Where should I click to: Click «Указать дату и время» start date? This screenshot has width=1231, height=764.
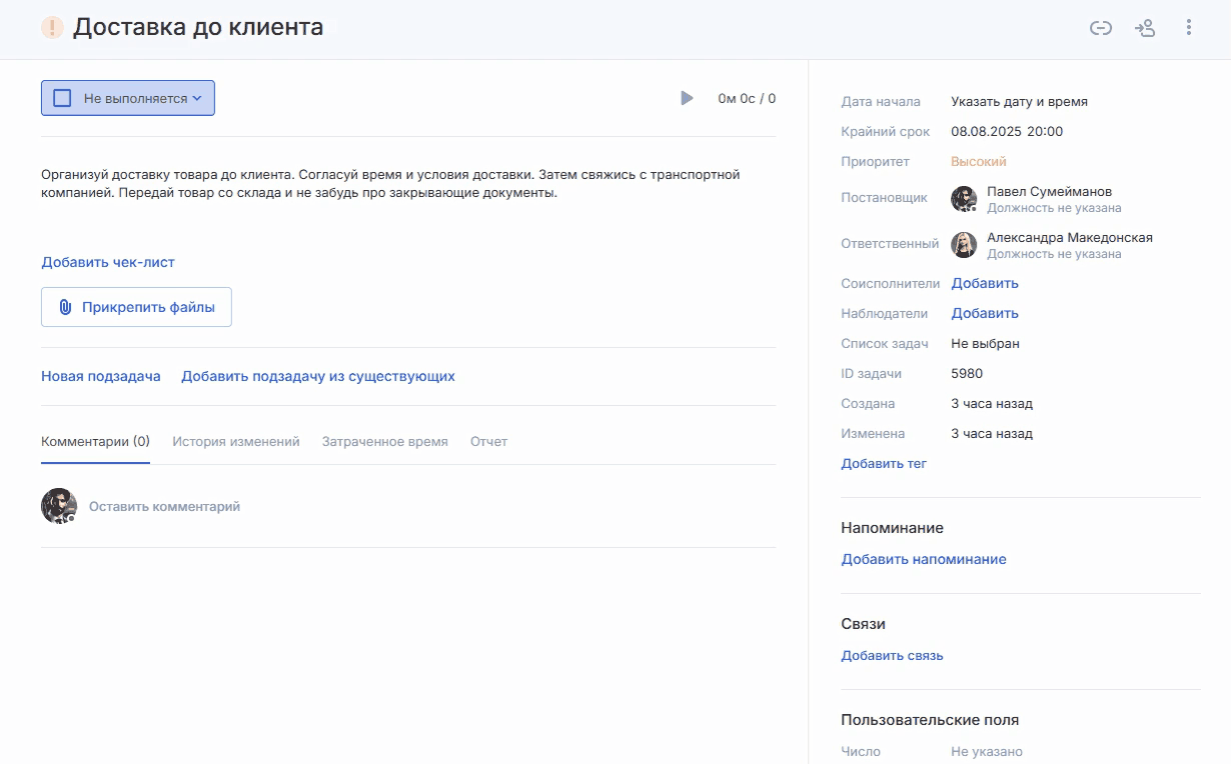1019,101
